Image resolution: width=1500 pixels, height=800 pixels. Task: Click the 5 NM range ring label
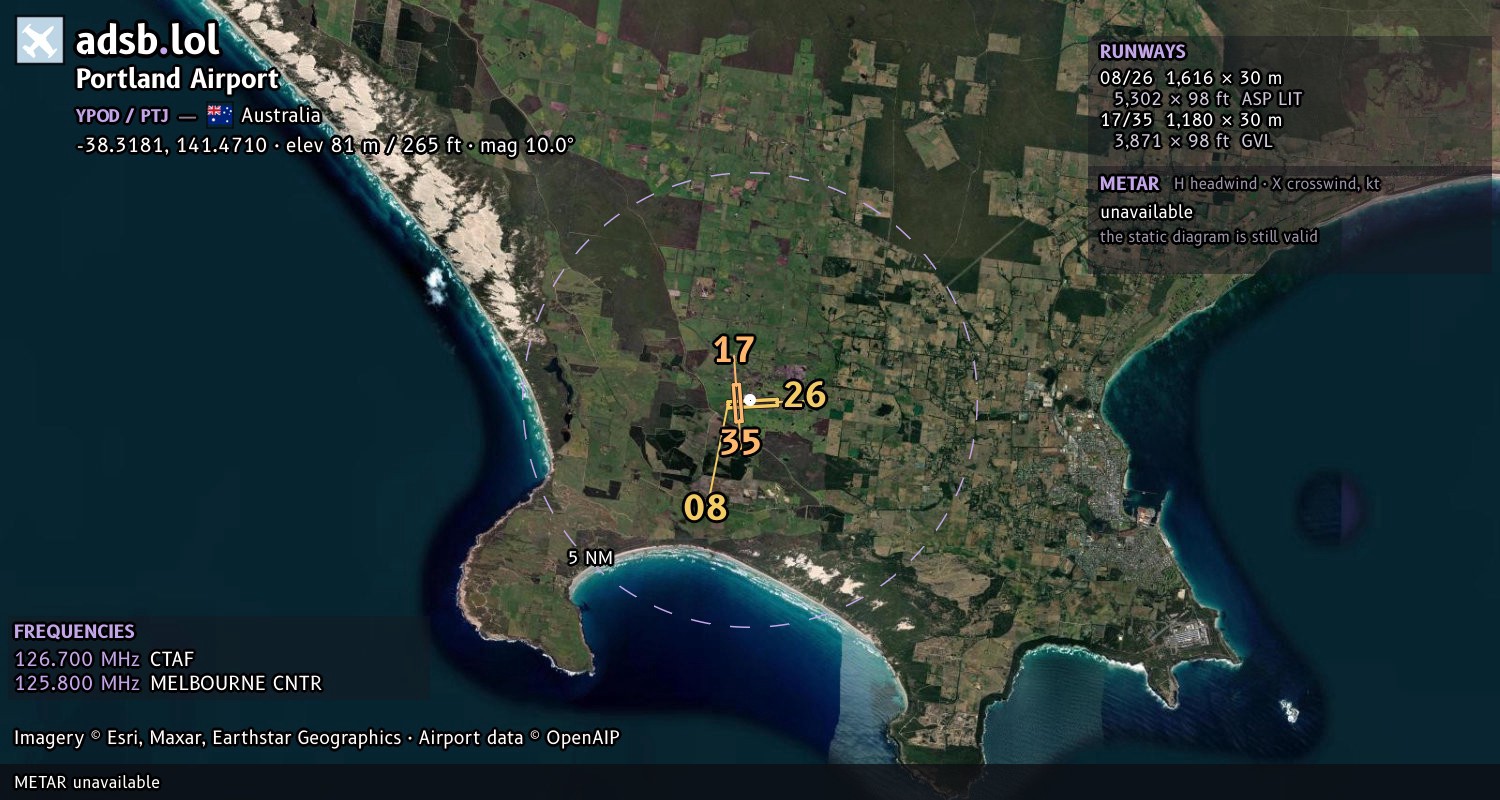(590, 558)
